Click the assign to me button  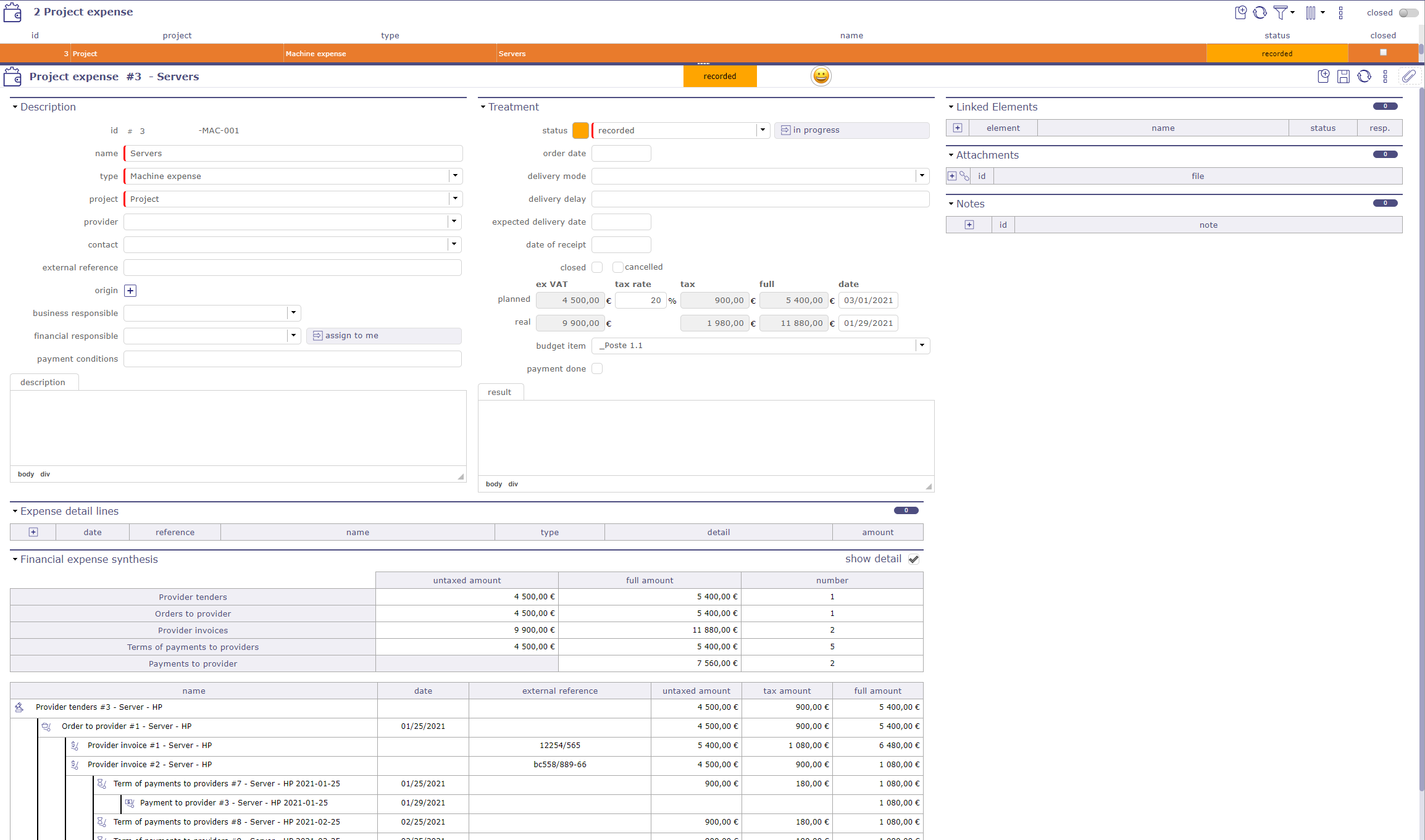pos(383,336)
